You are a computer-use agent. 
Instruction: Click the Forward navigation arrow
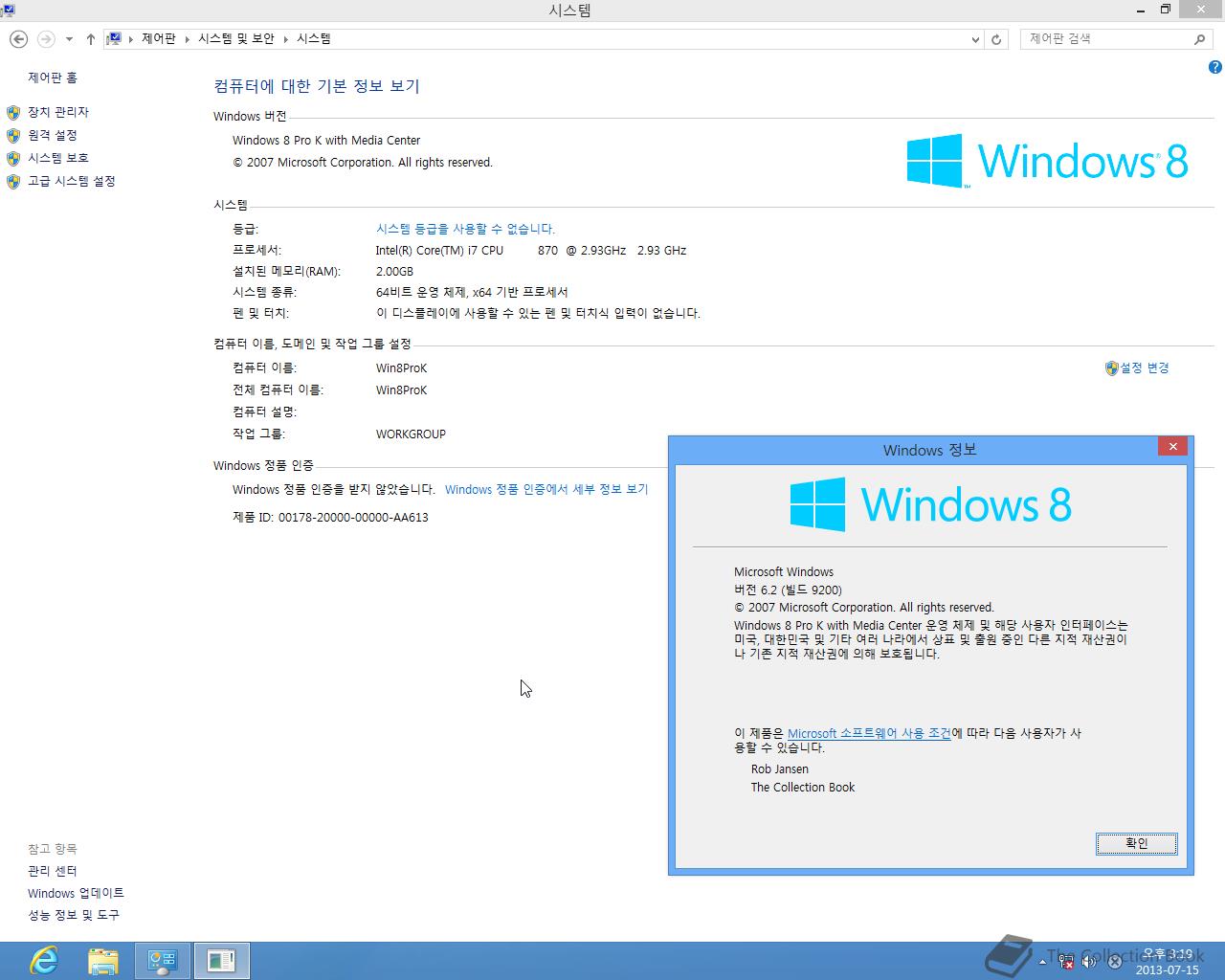click(46, 39)
